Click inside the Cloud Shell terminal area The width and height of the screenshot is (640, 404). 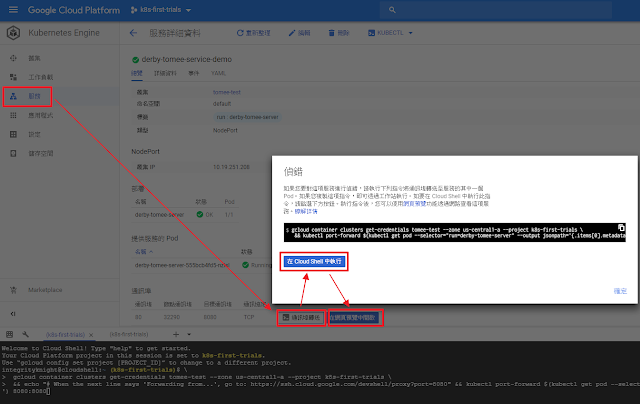(x=320, y=372)
